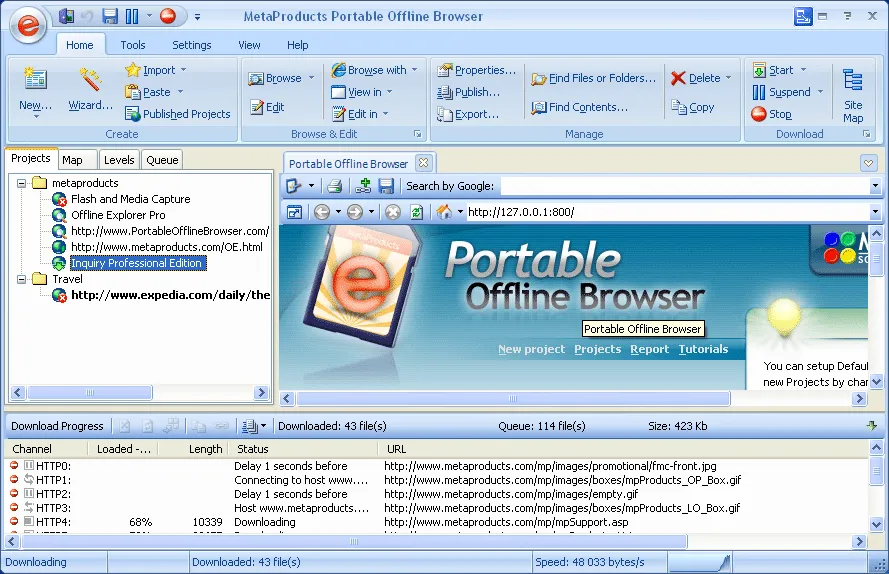The image size is (889, 574).
Task: Click the Search by Google field
Action: click(x=685, y=186)
